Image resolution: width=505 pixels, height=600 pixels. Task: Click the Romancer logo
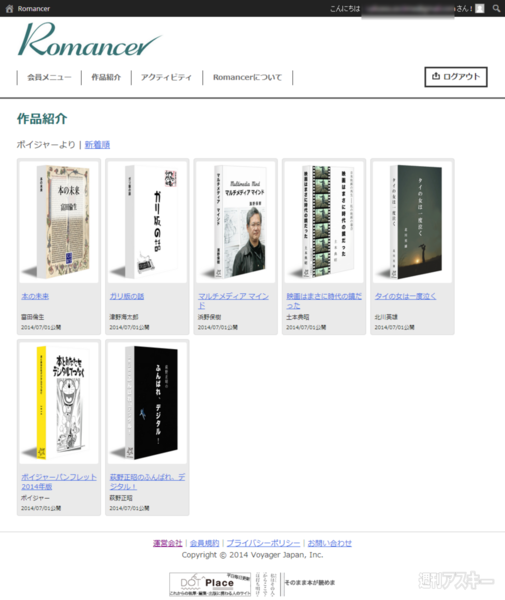[x=90, y=39]
